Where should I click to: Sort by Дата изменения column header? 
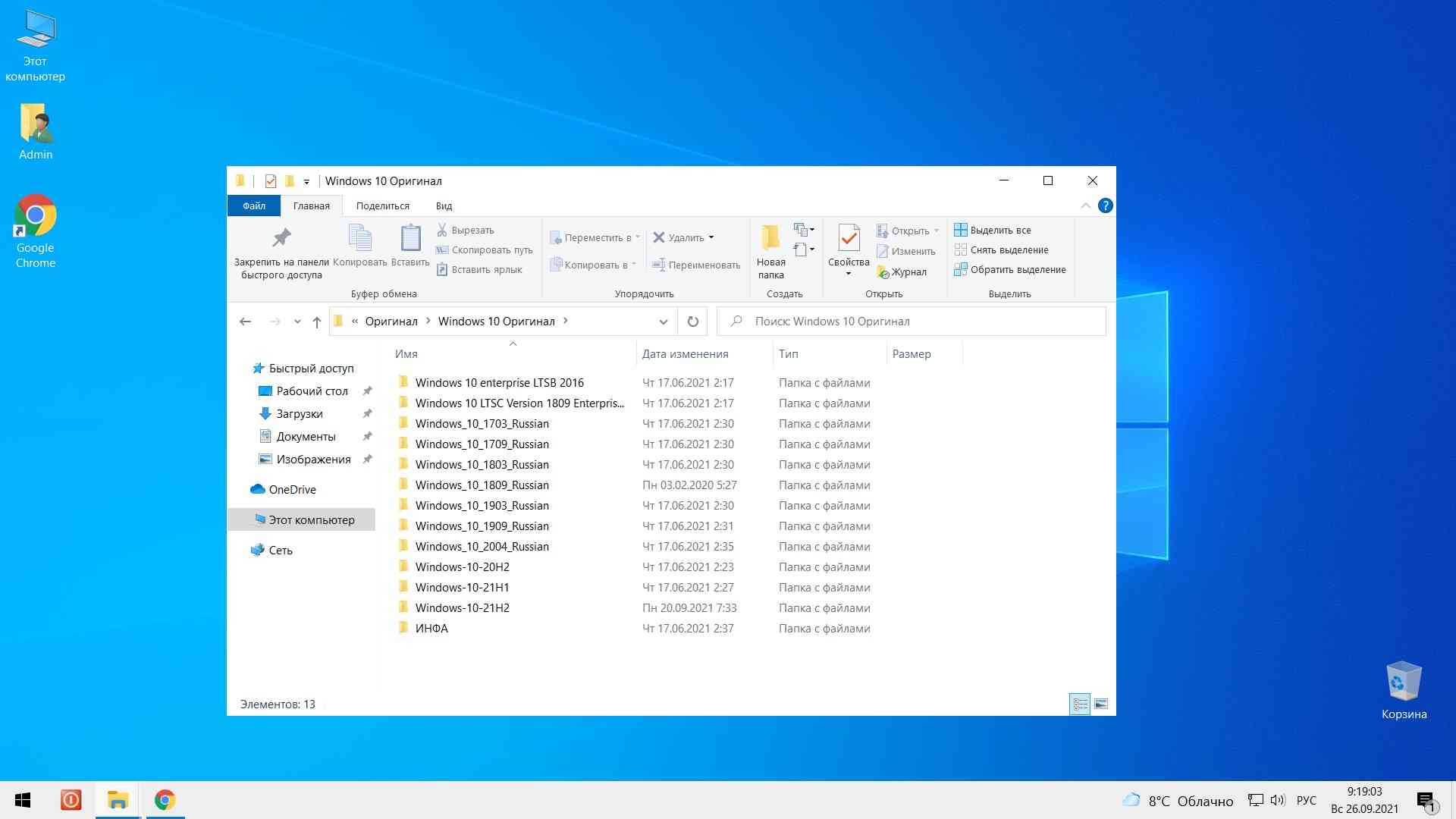pos(704,354)
